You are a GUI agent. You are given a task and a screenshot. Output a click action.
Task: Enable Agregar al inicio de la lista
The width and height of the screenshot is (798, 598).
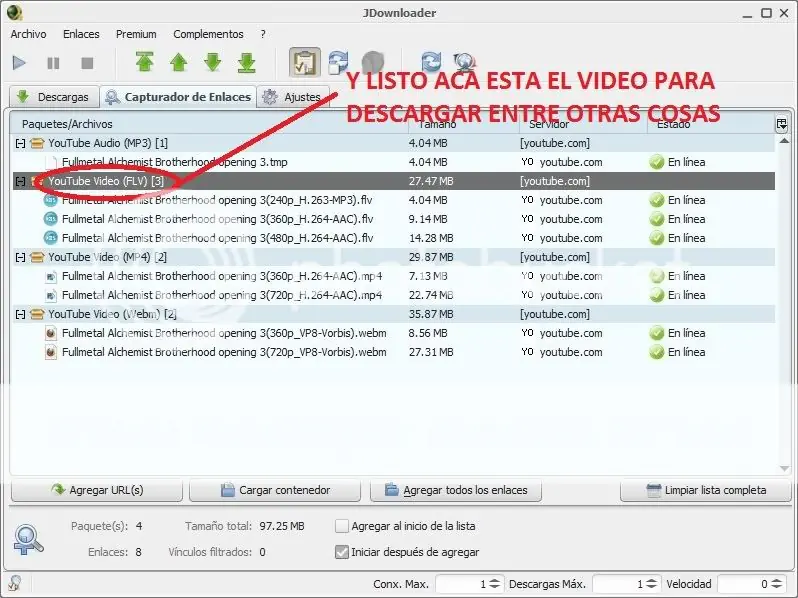[342, 526]
